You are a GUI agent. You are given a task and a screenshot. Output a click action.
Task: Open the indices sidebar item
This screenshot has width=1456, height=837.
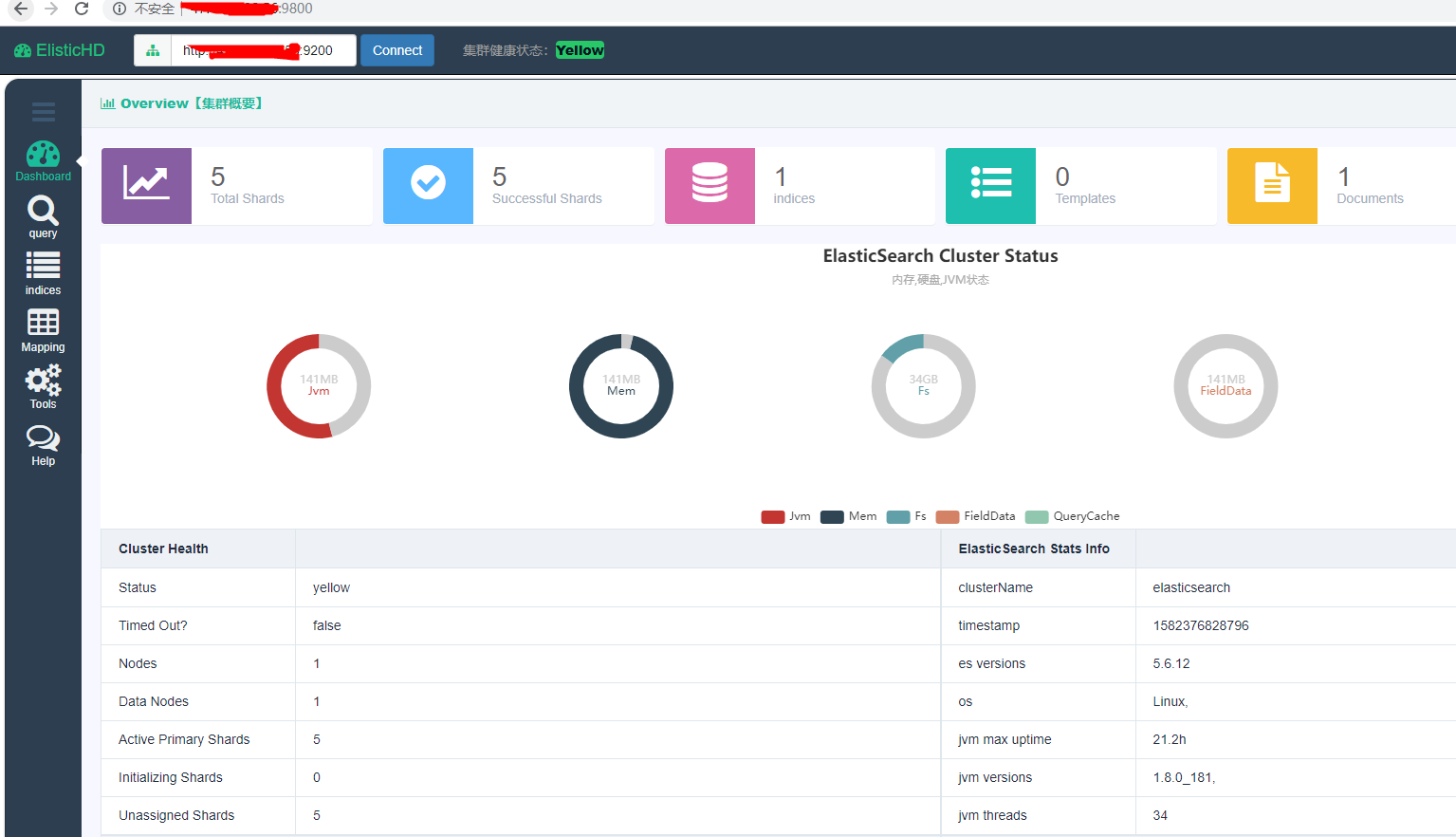(x=43, y=274)
